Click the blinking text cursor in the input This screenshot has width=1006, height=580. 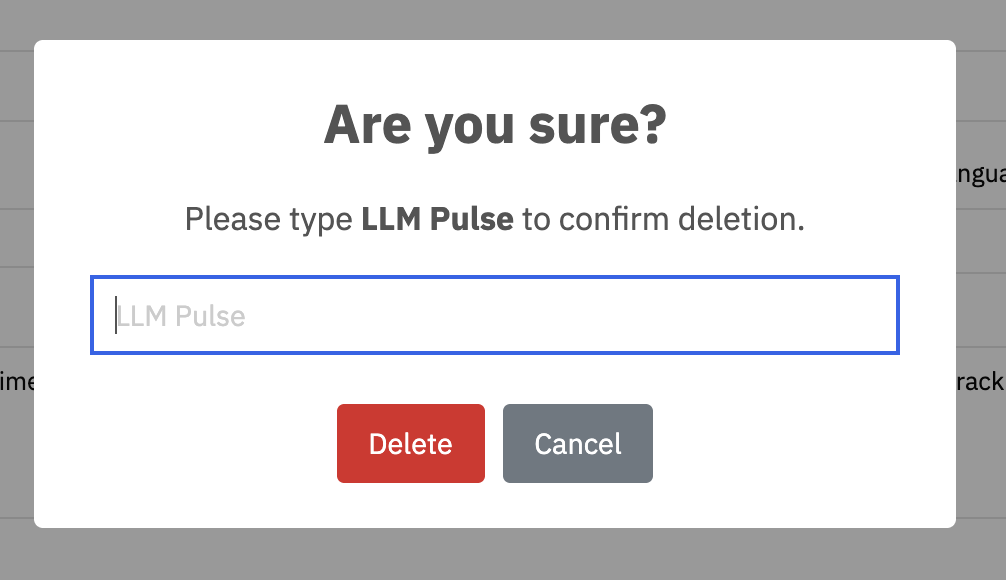116,315
